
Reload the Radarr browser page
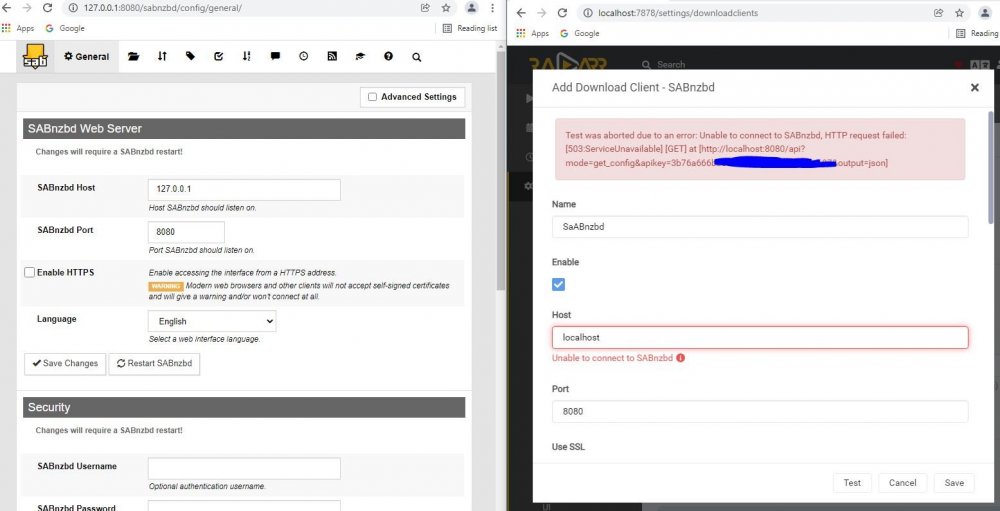coord(562,13)
